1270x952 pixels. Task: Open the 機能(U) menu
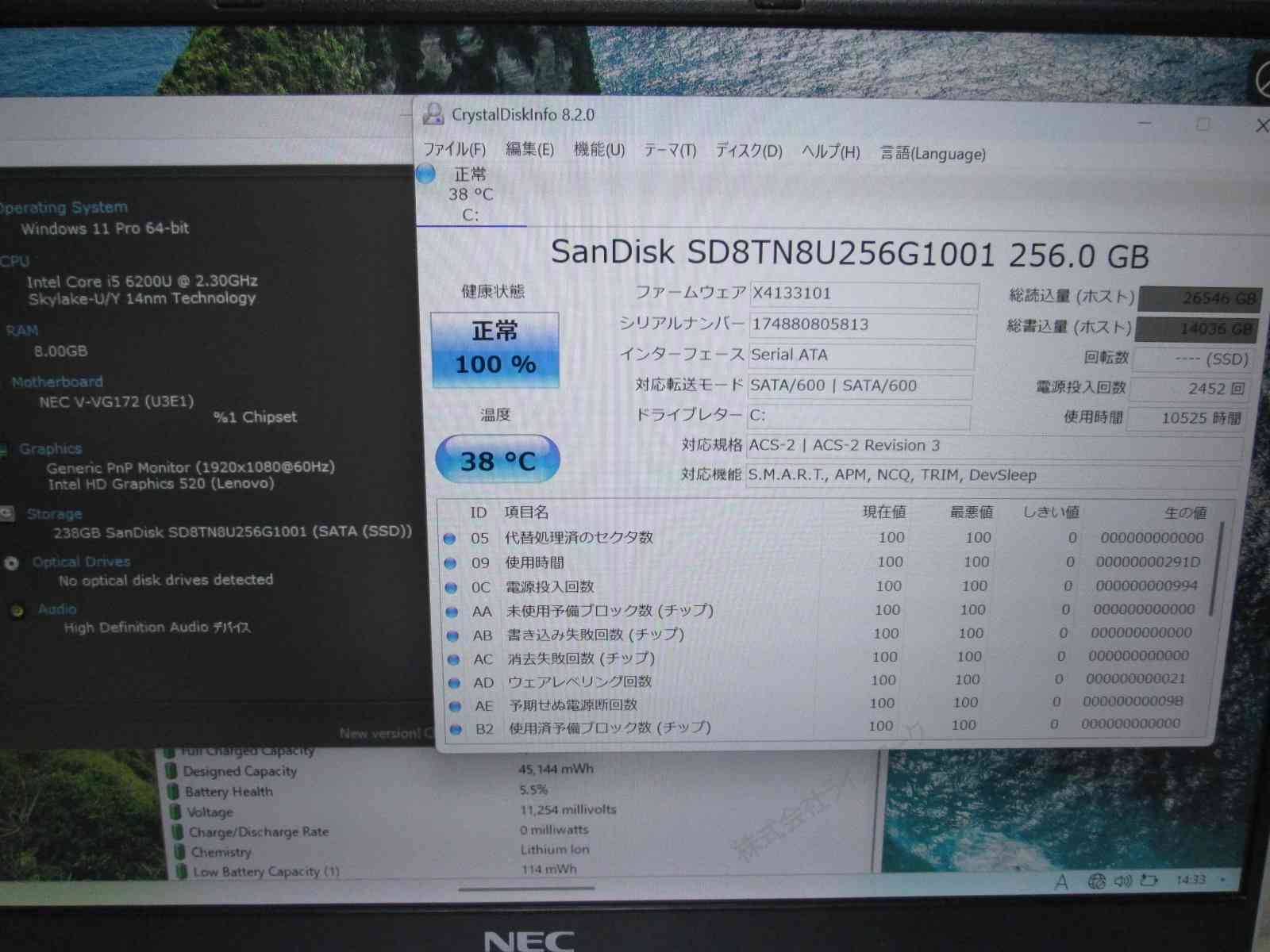pyautogui.click(x=598, y=149)
